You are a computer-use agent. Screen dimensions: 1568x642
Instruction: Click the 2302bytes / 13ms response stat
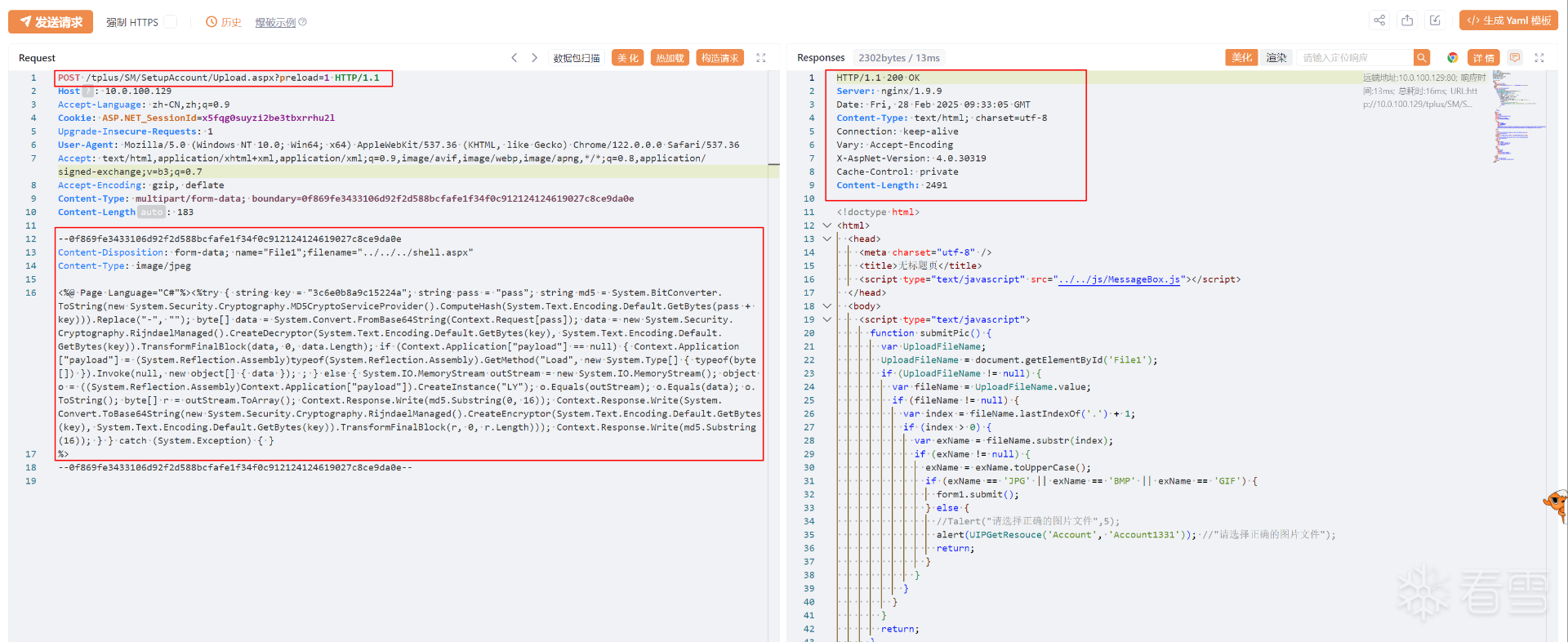tap(899, 58)
